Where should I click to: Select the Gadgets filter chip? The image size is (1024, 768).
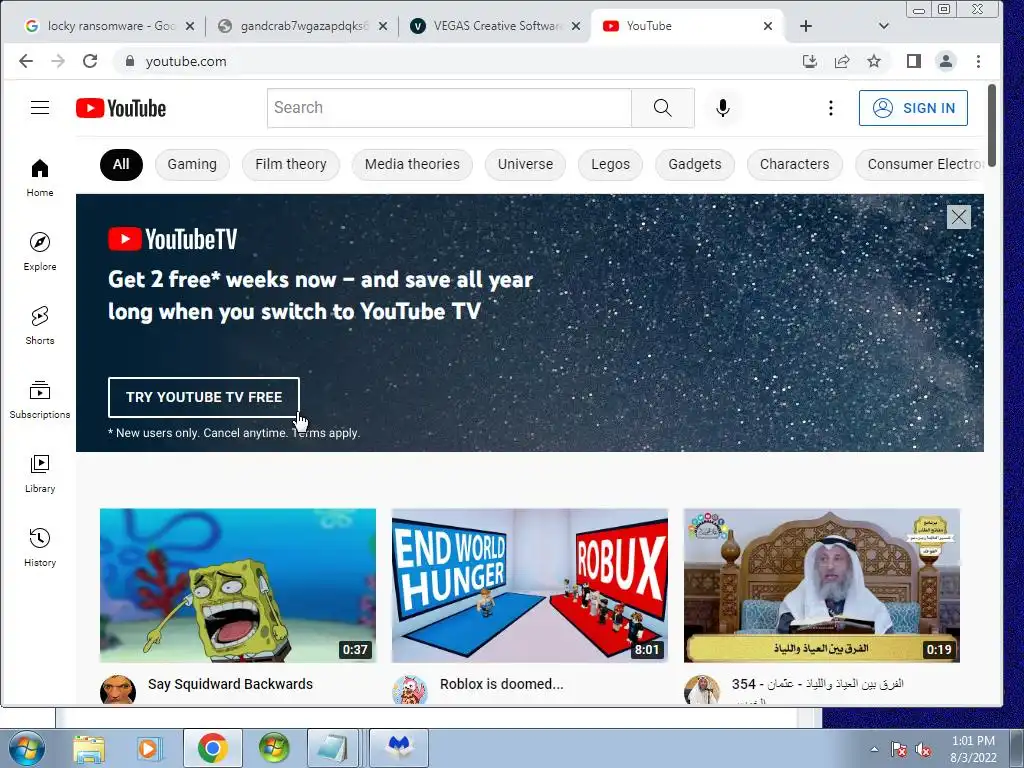[x=695, y=165]
